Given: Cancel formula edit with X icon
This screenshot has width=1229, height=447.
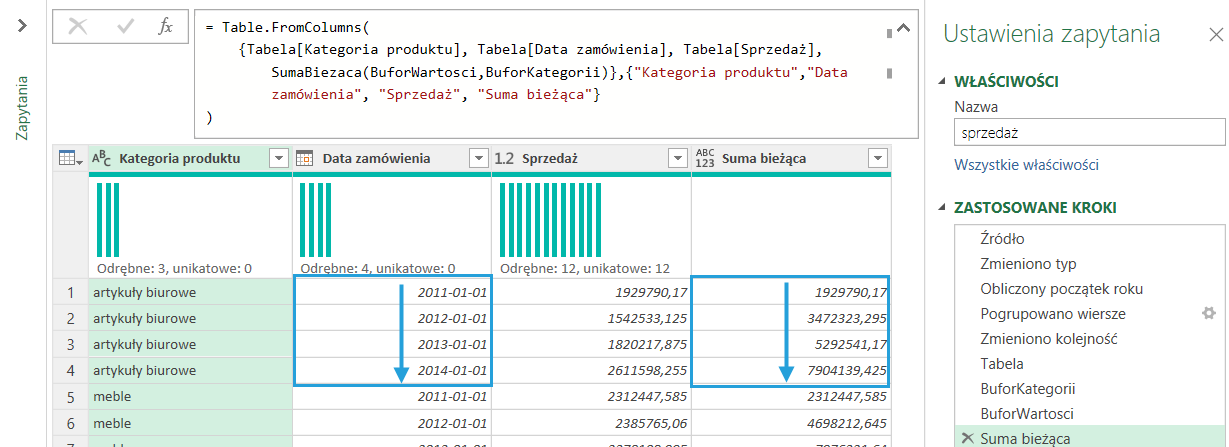Looking at the screenshot, I should (x=77, y=27).
